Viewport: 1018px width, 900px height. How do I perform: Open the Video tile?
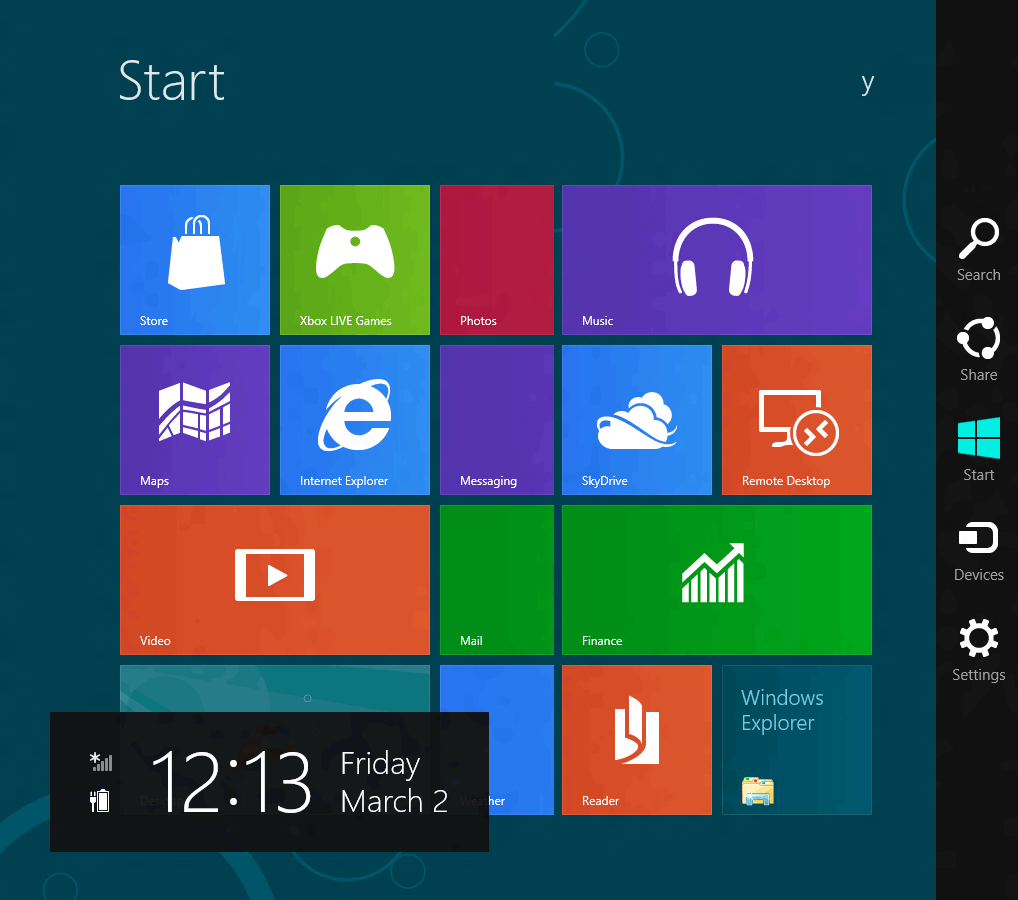[x=275, y=580]
